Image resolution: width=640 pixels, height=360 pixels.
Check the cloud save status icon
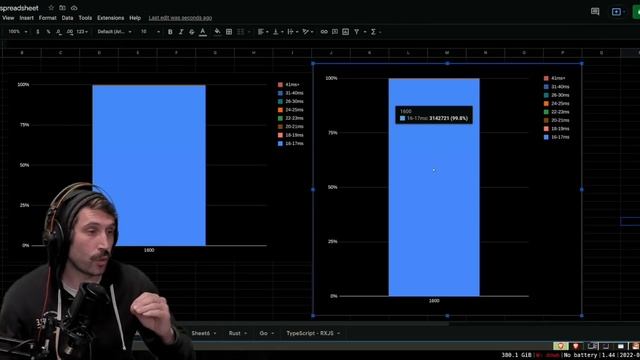click(x=74, y=8)
